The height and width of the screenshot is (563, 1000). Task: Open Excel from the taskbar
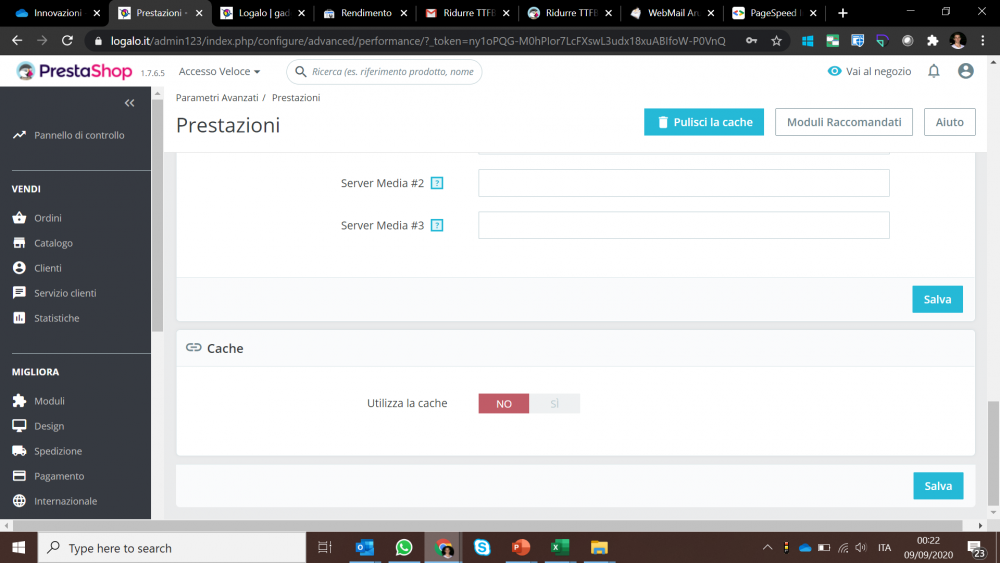point(560,548)
